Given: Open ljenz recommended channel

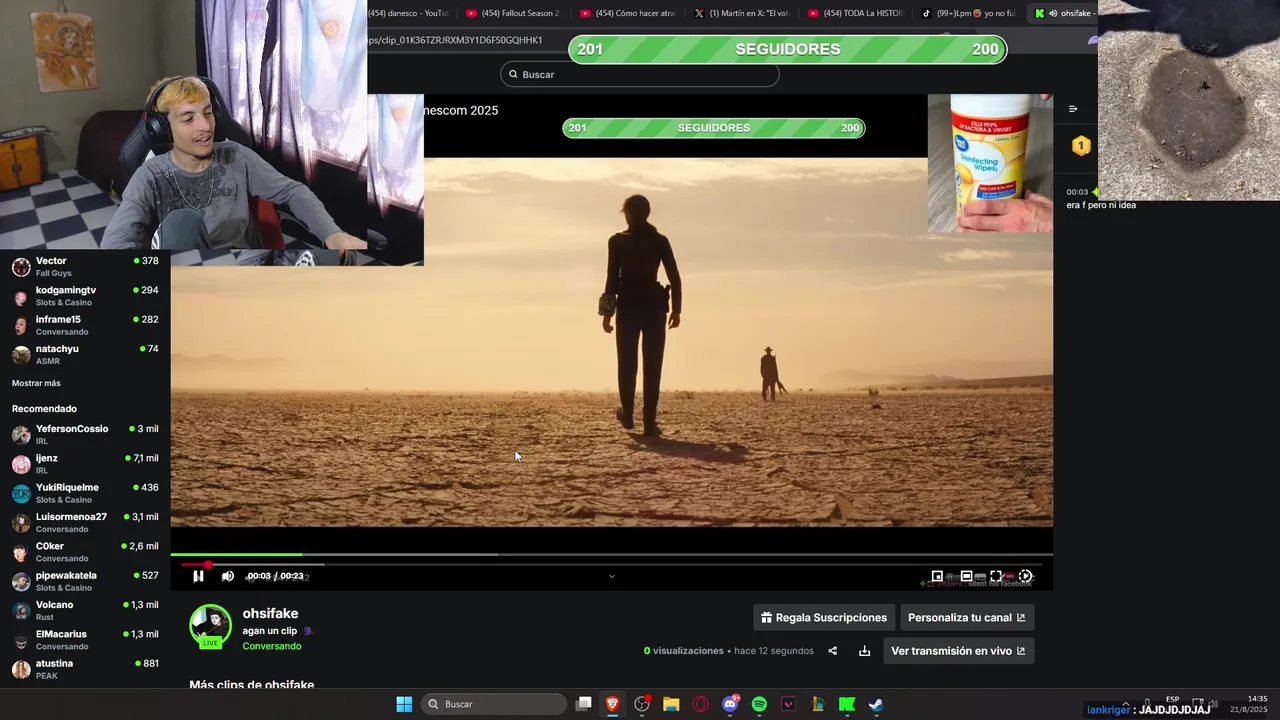Looking at the screenshot, I should click(x=85, y=464).
